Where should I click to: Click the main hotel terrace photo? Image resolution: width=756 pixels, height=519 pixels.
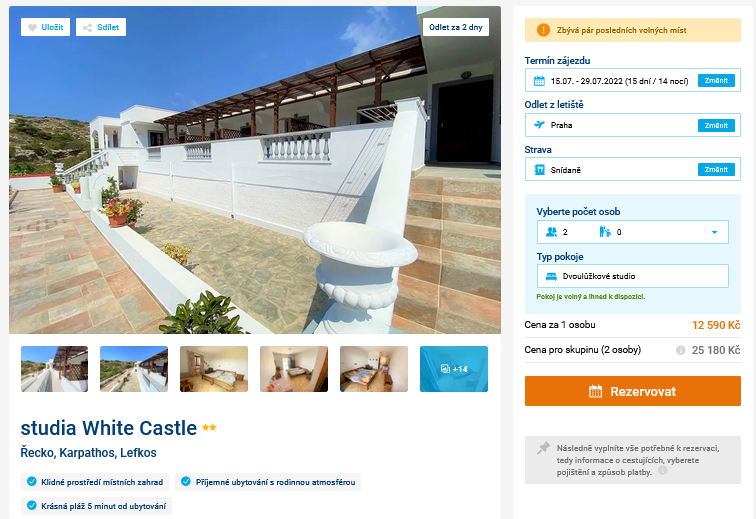tap(255, 170)
